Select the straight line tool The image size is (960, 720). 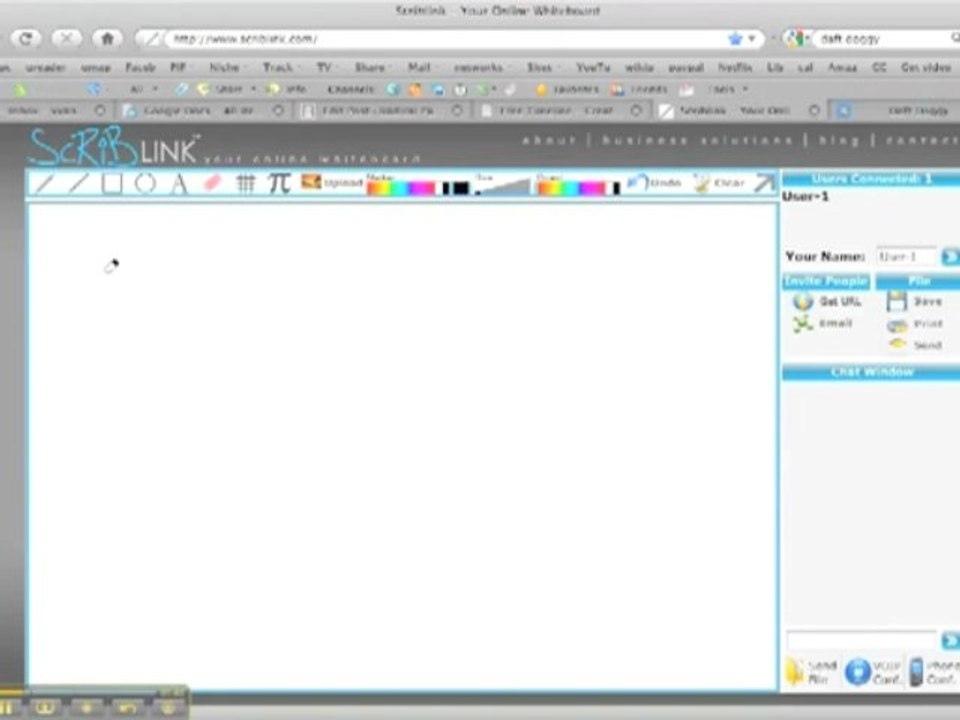78,183
